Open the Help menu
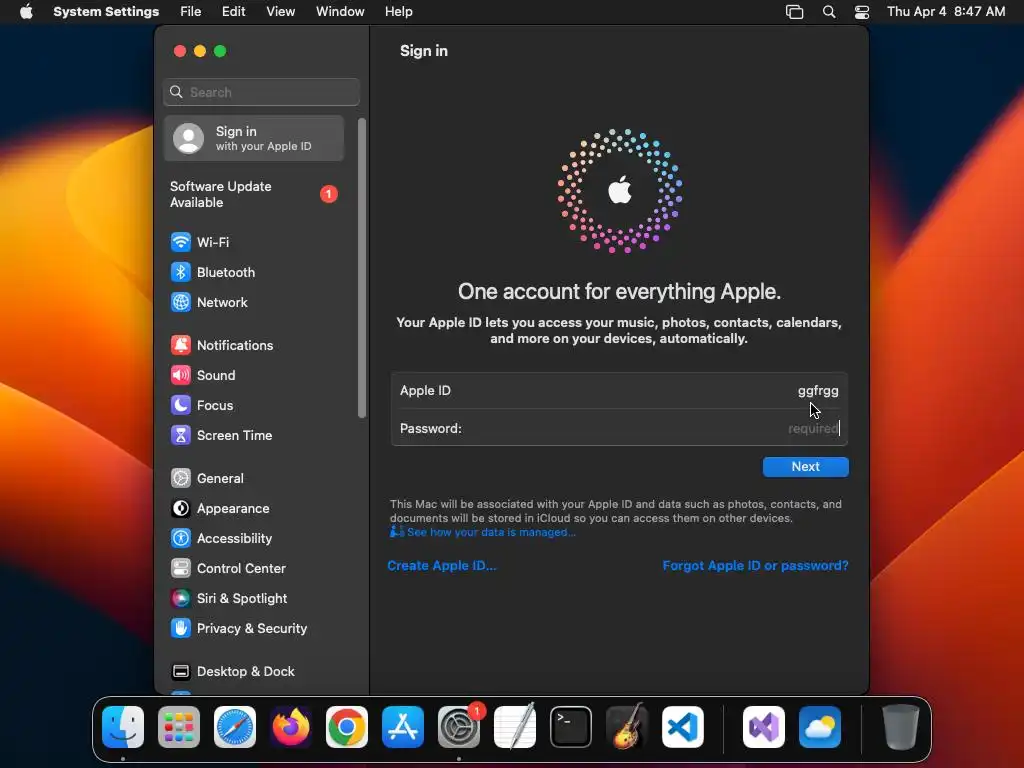Image resolution: width=1024 pixels, height=768 pixels. pos(398,12)
